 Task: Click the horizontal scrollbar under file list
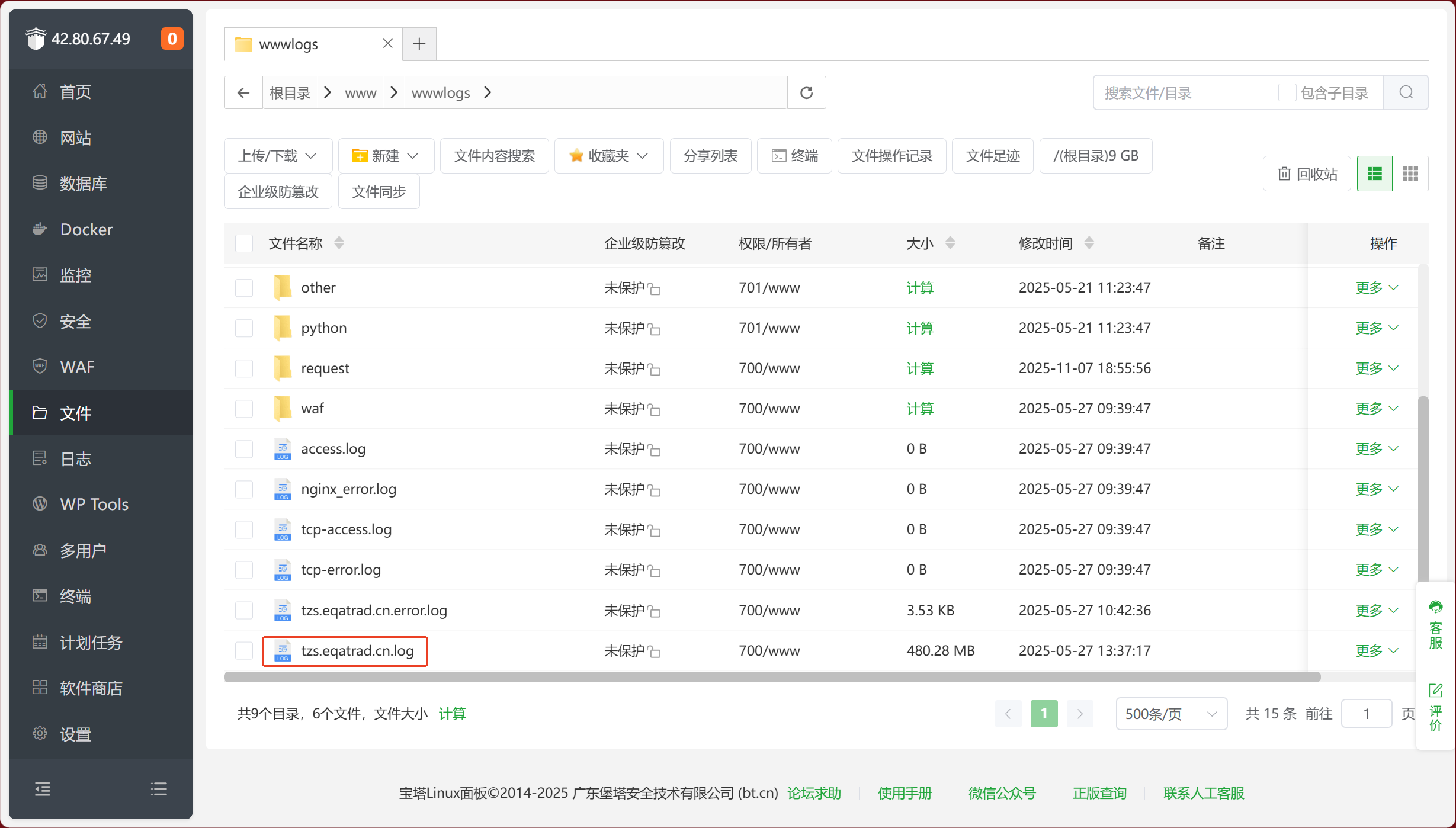coord(771,677)
